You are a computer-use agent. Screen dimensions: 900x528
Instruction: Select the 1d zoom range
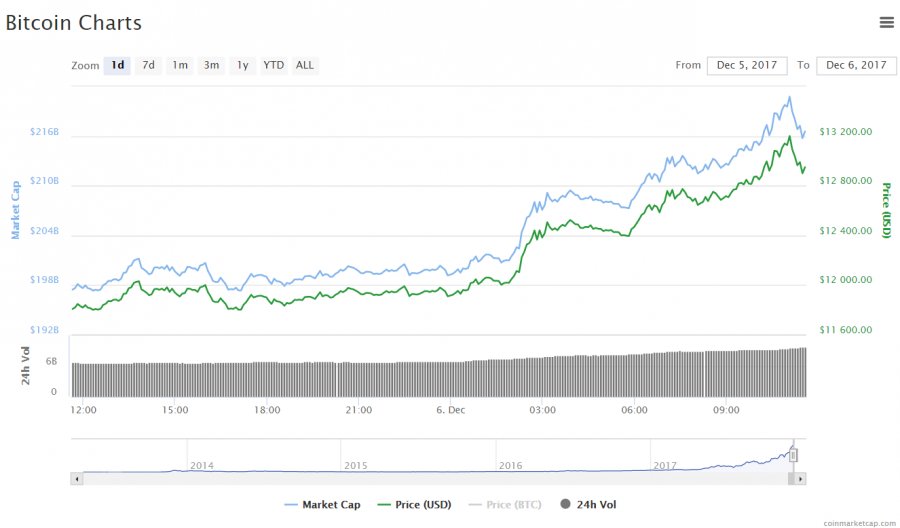coord(117,65)
